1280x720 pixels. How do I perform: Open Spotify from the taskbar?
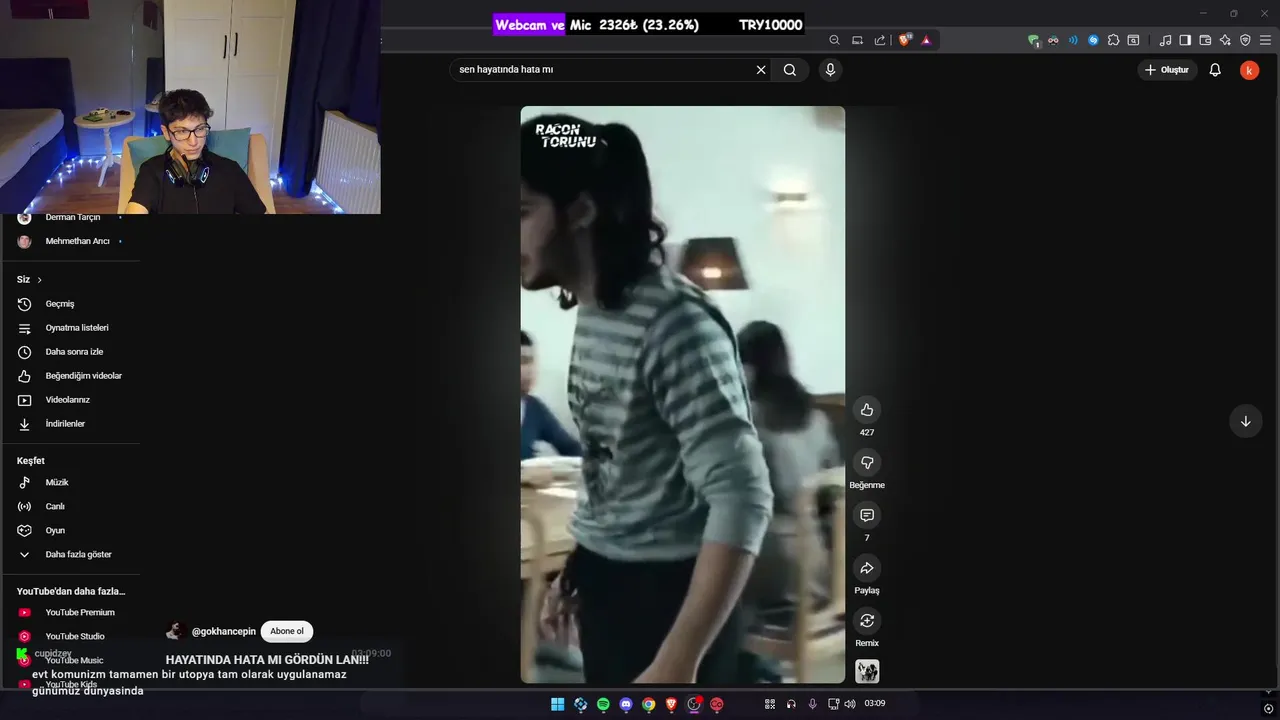pos(603,704)
